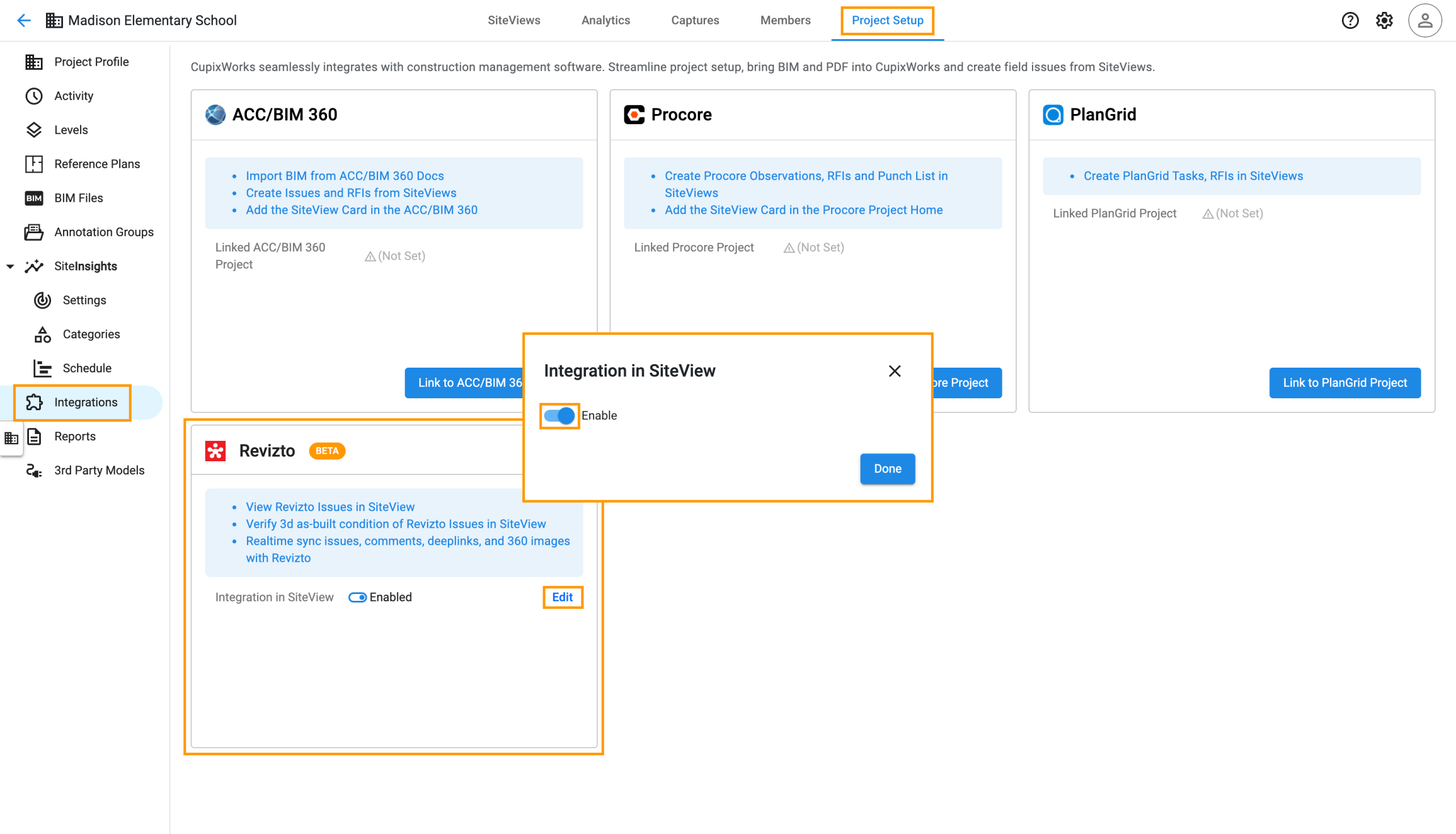Open Realtime sync issues, comments, deeplinks link
The image size is (1456, 834).
pos(408,550)
